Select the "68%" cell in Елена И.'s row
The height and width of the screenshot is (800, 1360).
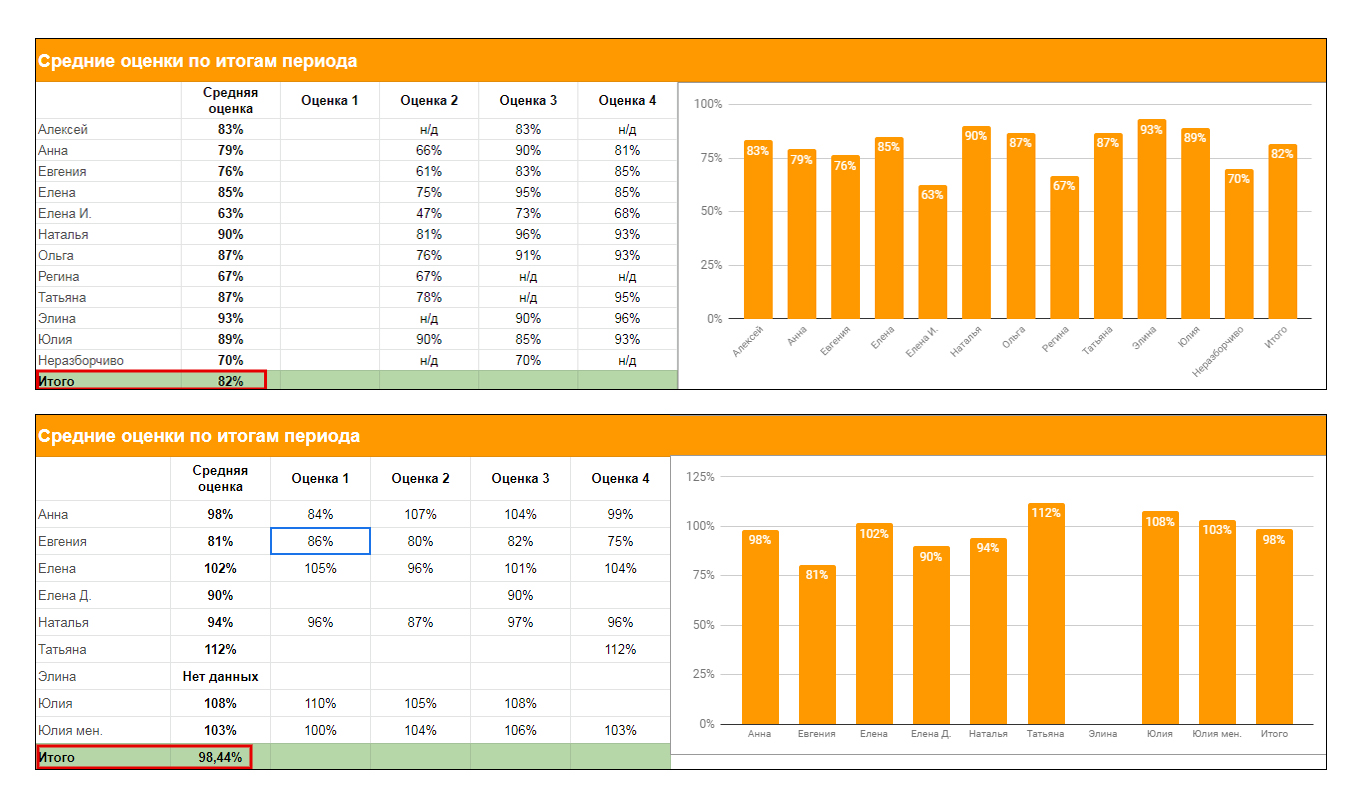point(628,213)
